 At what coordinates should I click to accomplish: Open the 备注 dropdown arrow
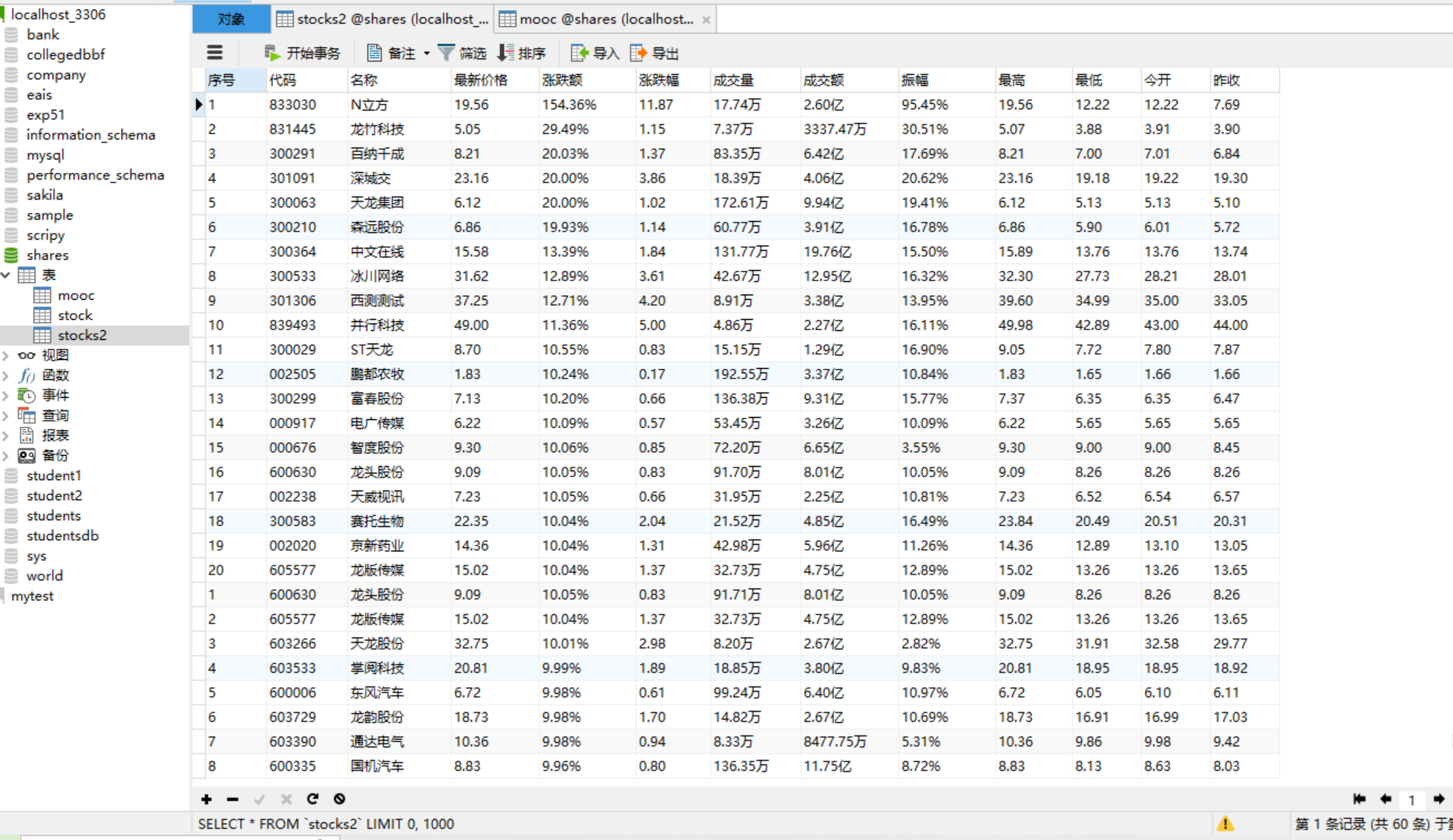[427, 53]
